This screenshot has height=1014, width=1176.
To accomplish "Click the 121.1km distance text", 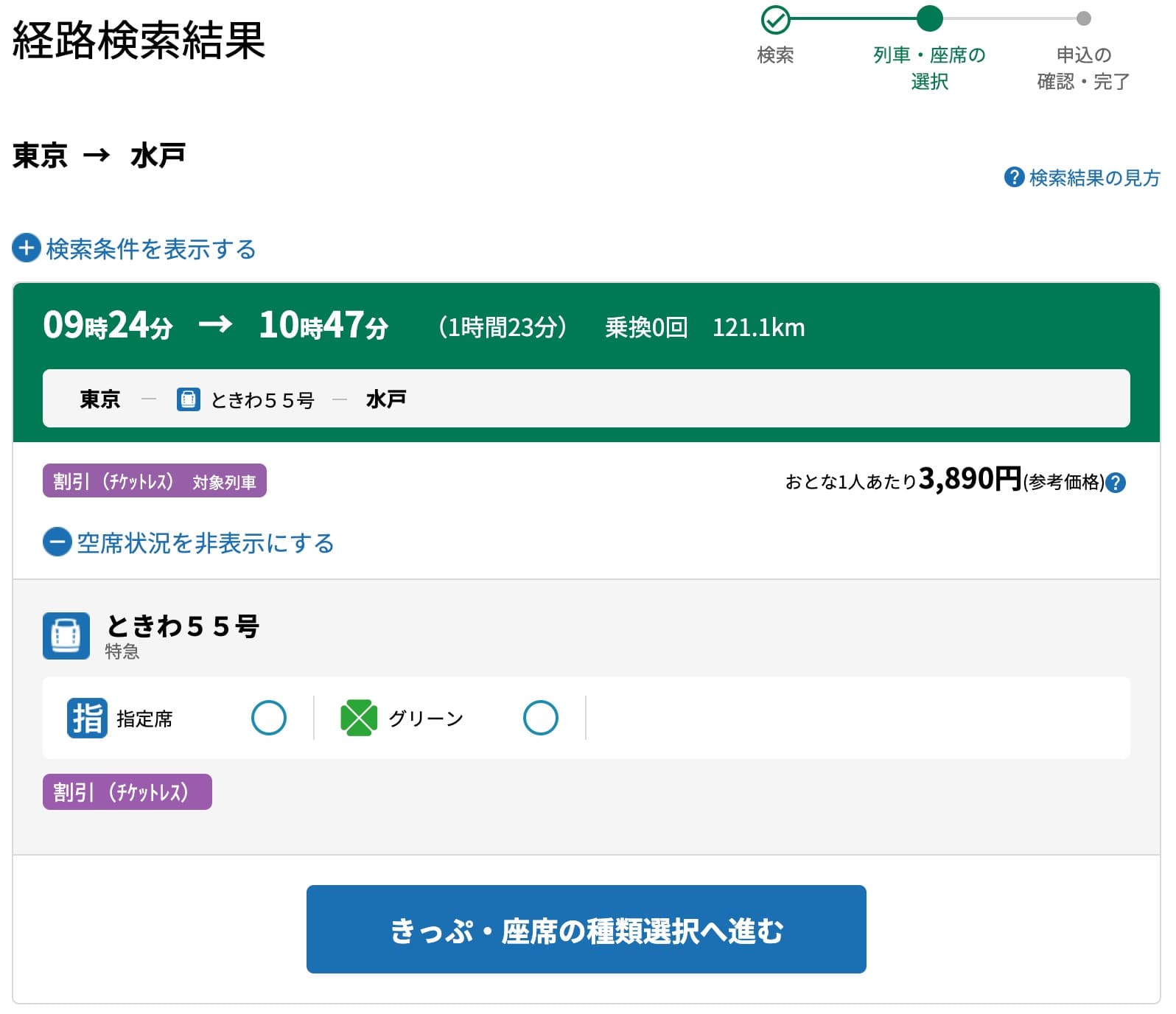I will 758,327.
